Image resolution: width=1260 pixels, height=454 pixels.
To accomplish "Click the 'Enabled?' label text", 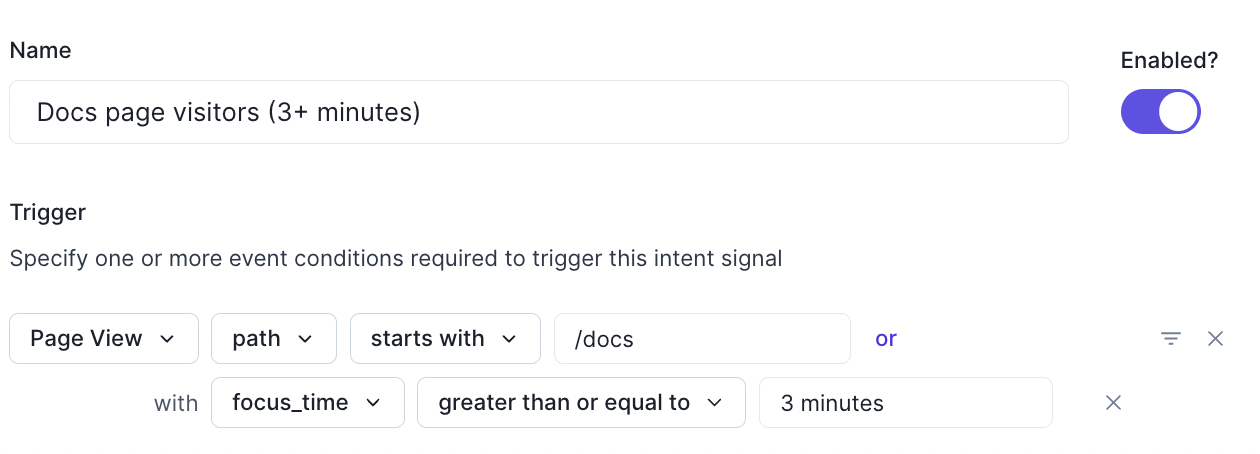I will click(x=1169, y=60).
